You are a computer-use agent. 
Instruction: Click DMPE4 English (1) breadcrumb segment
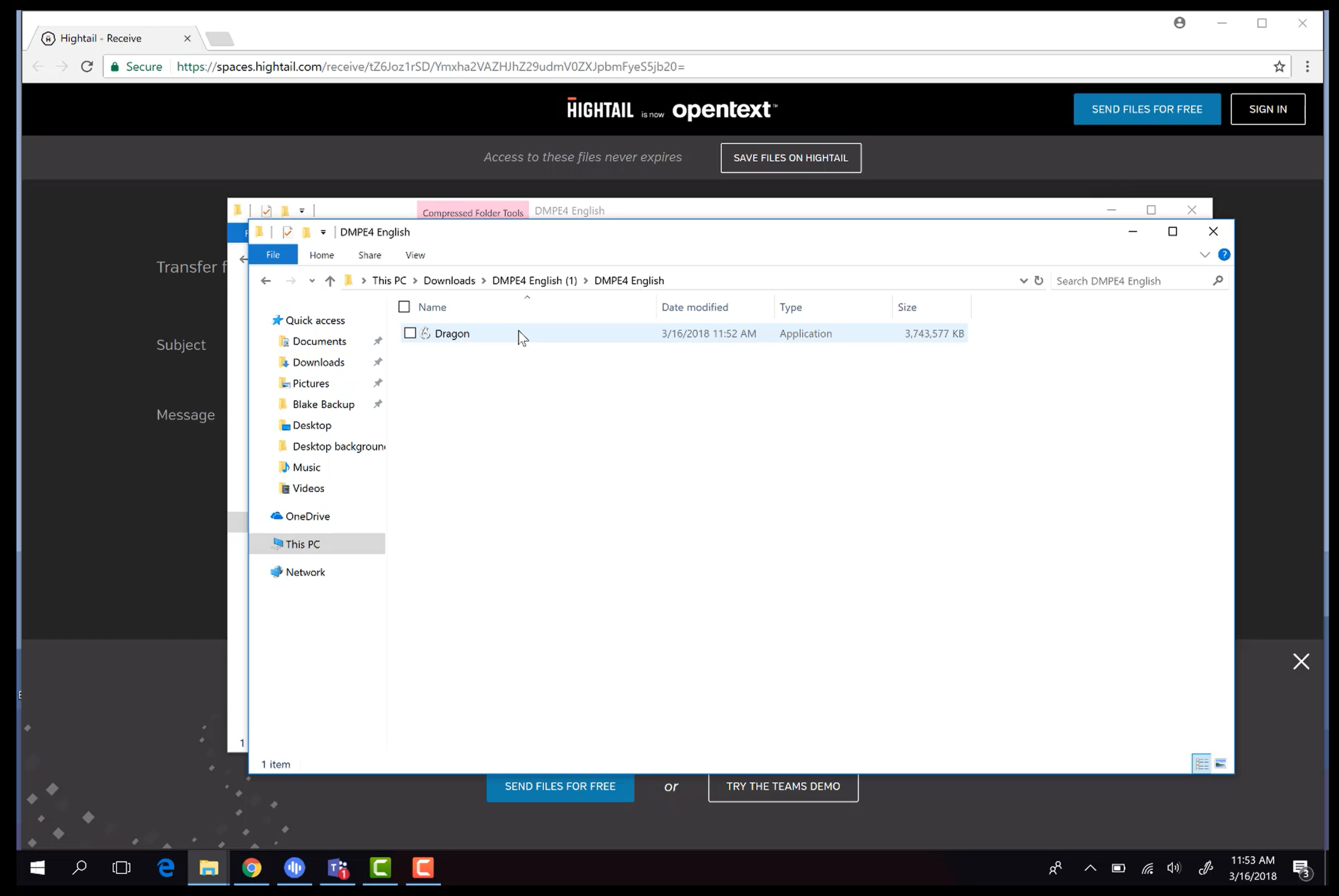tap(535, 281)
